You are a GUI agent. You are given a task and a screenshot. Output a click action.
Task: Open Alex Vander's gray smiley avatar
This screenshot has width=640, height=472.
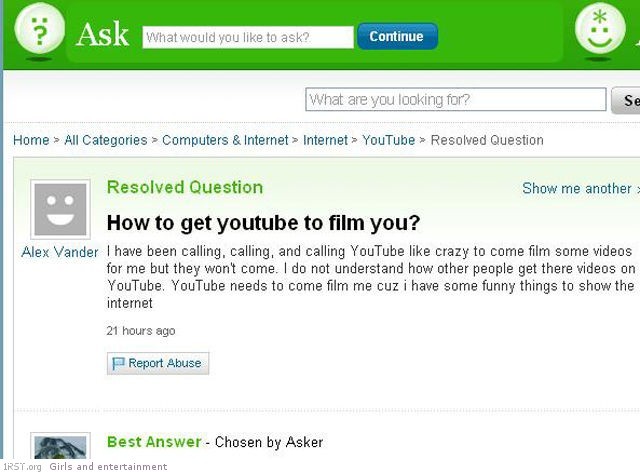click(60, 209)
